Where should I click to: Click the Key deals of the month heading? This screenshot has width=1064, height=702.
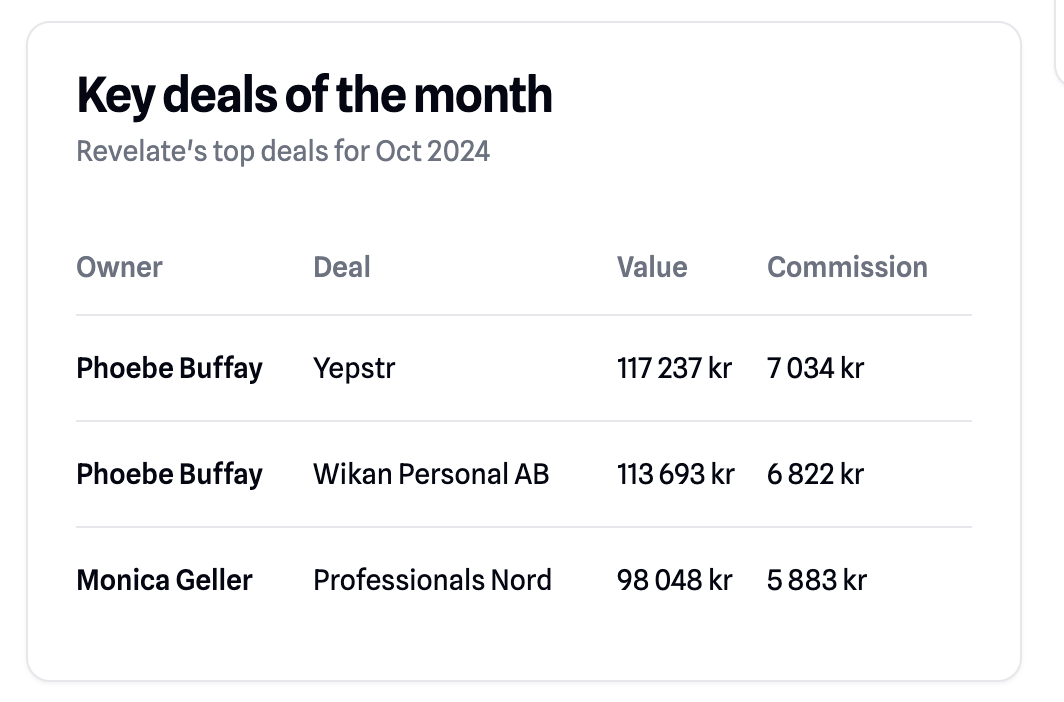314,96
